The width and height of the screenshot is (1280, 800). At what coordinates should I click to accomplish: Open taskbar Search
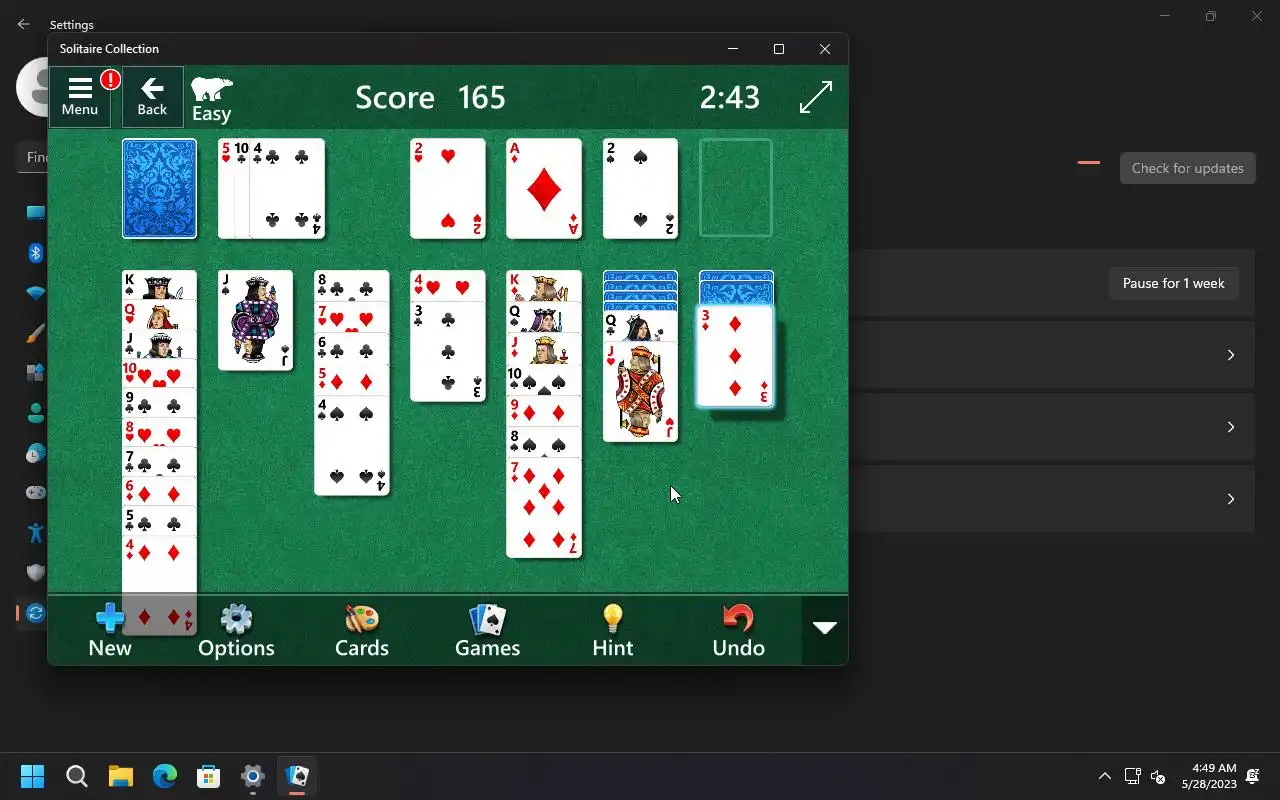pyautogui.click(x=76, y=776)
